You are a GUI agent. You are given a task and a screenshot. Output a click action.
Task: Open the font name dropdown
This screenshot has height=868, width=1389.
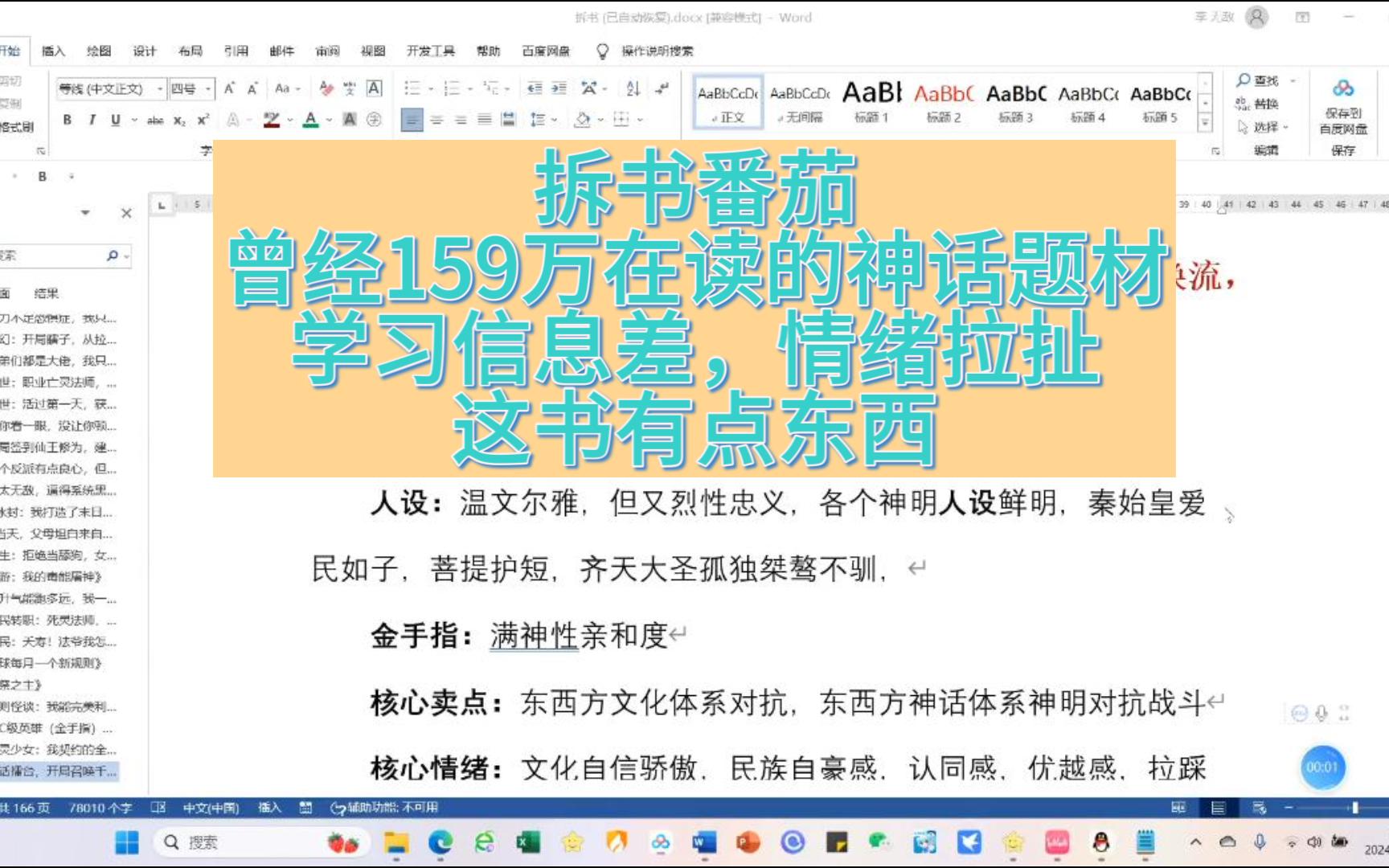tap(161, 88)
